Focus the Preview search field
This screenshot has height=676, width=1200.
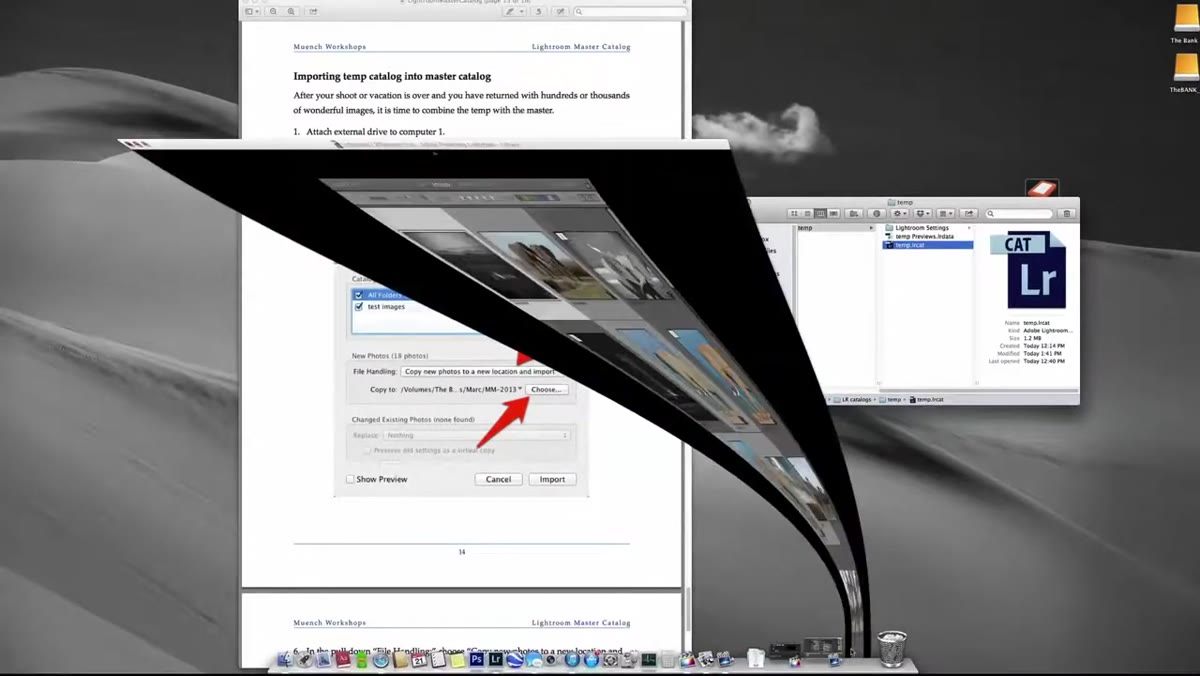(x=629, y=11)
